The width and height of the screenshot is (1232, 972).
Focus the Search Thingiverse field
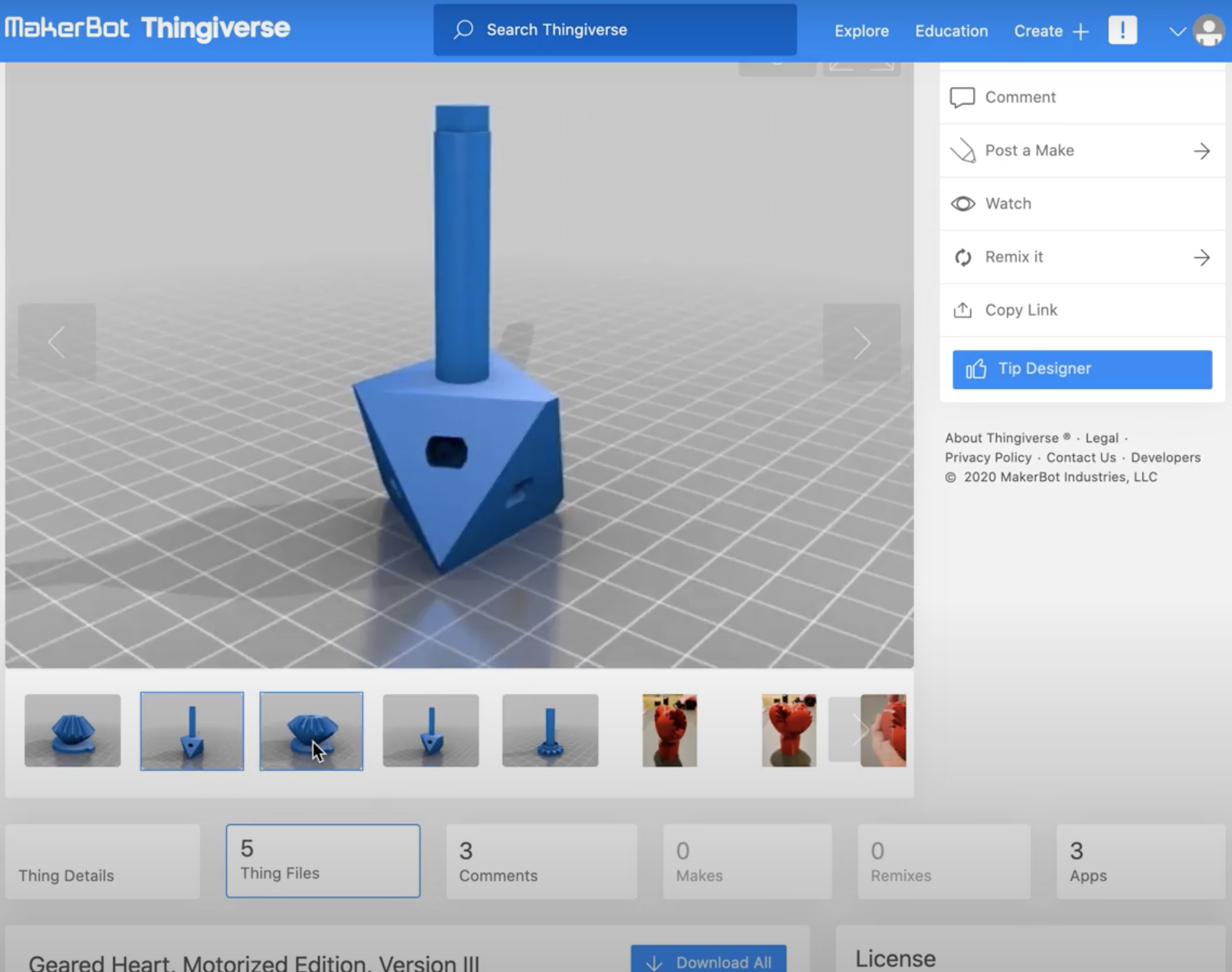pos(615,30)
